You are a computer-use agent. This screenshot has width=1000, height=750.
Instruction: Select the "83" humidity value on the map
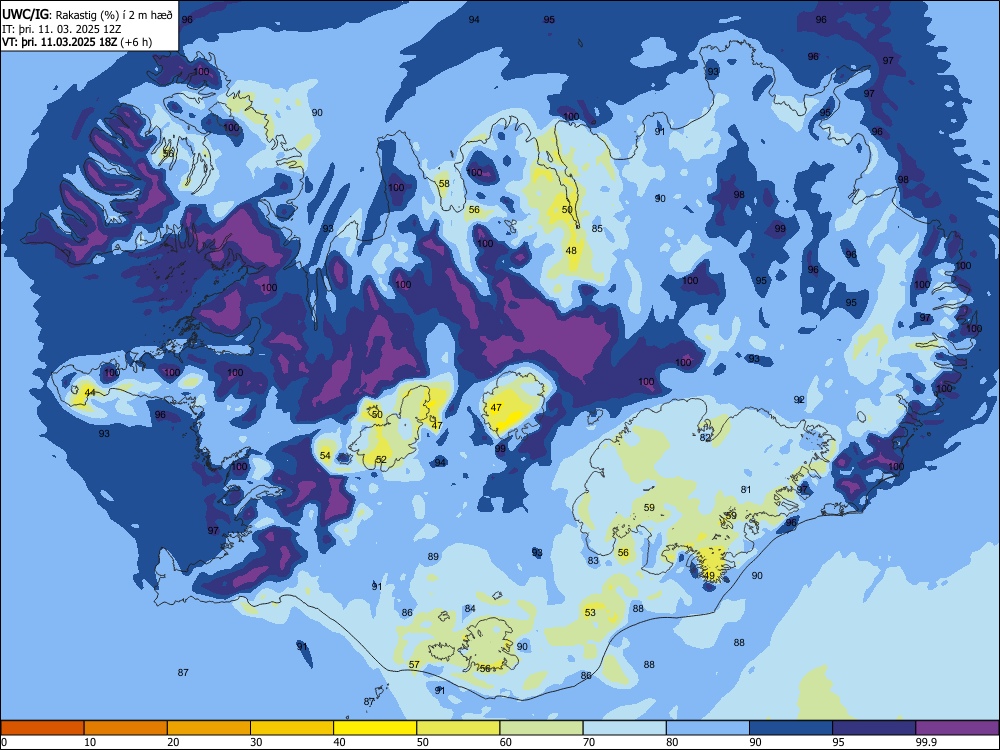point(593,561)
